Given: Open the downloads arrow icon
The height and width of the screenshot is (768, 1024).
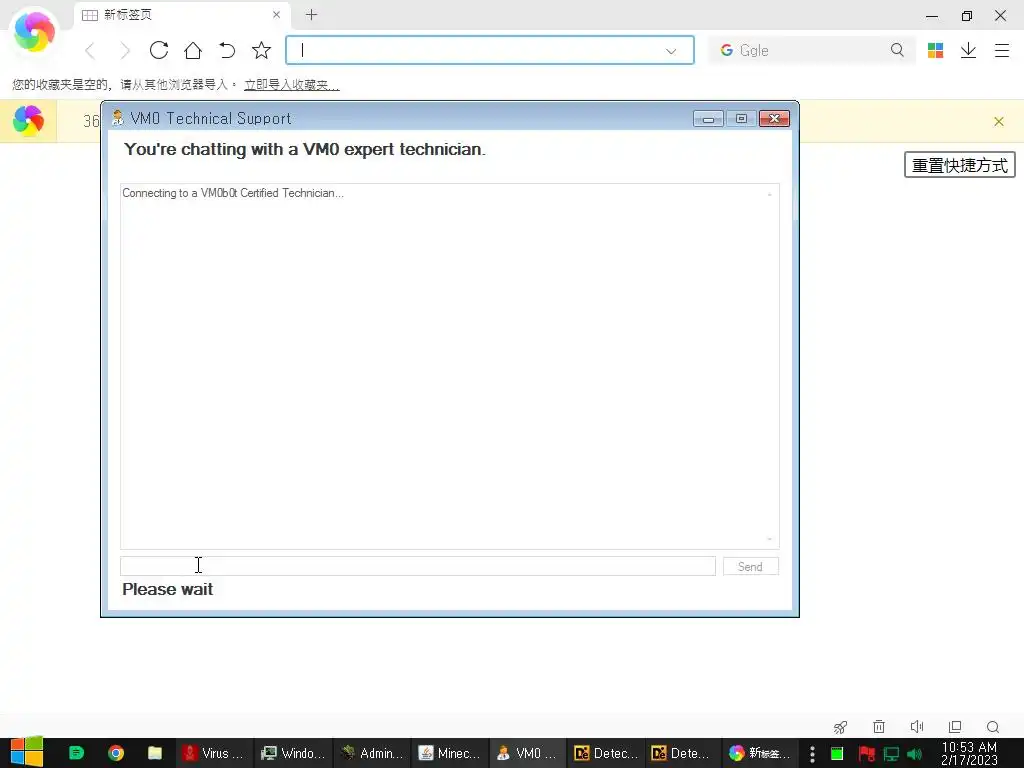Looking at the screenshot, I should (968, 50).
